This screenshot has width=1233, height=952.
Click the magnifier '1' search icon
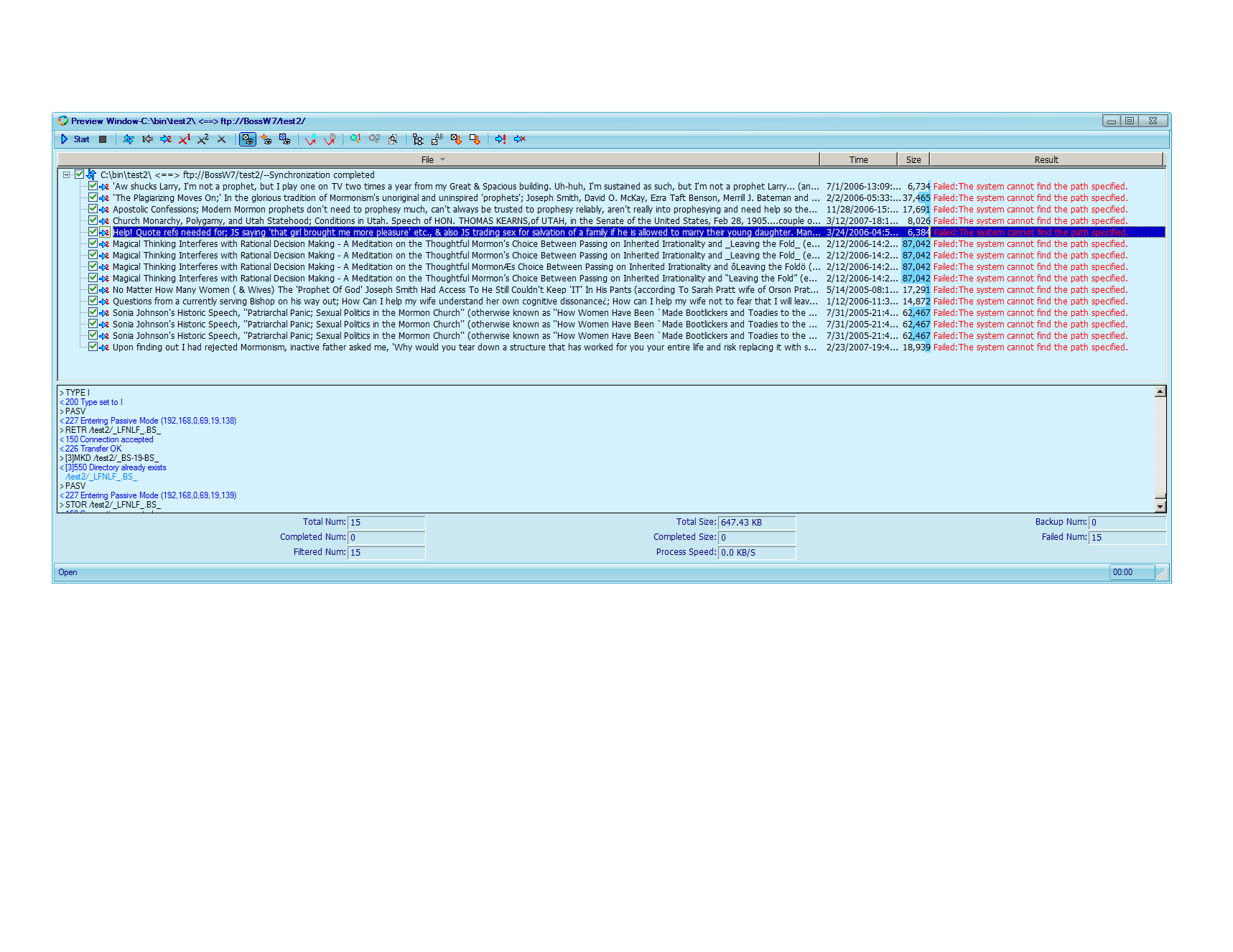tap(355, 139)
